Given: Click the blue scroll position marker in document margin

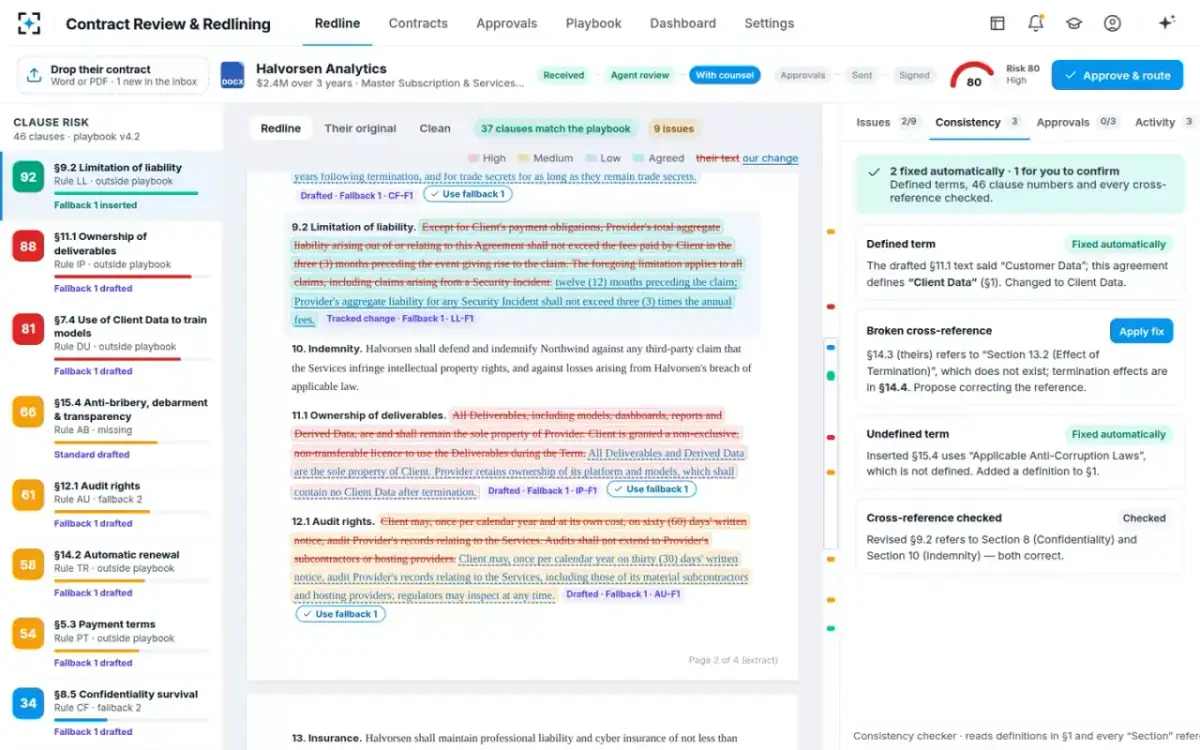Looking at the screenshot, I should (x=830, y=346).
